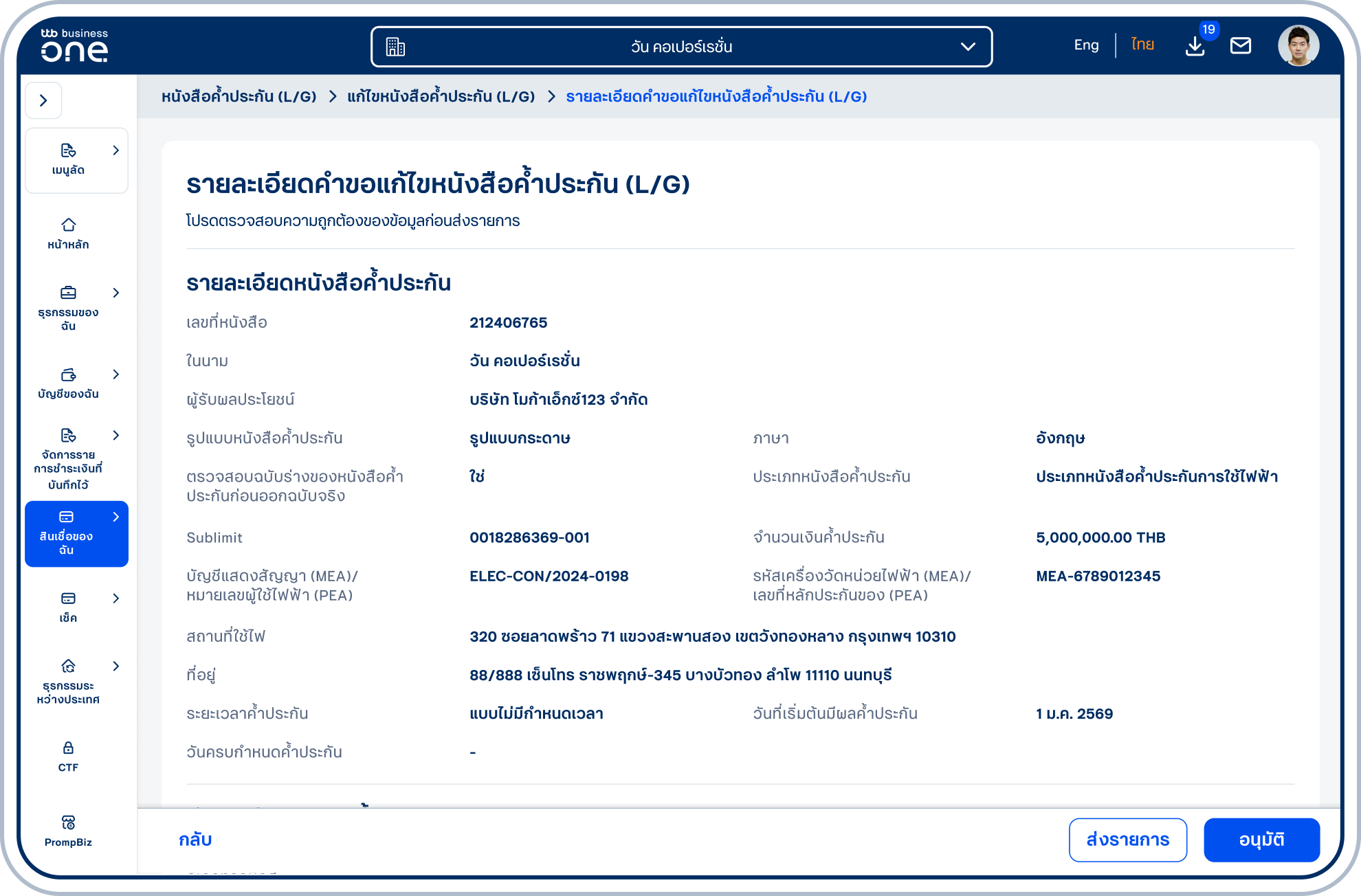
Task: Click type ประเภทหนังสือค้ำประกันการใช้ไฟฟ้า
Action: (1157, 475)
